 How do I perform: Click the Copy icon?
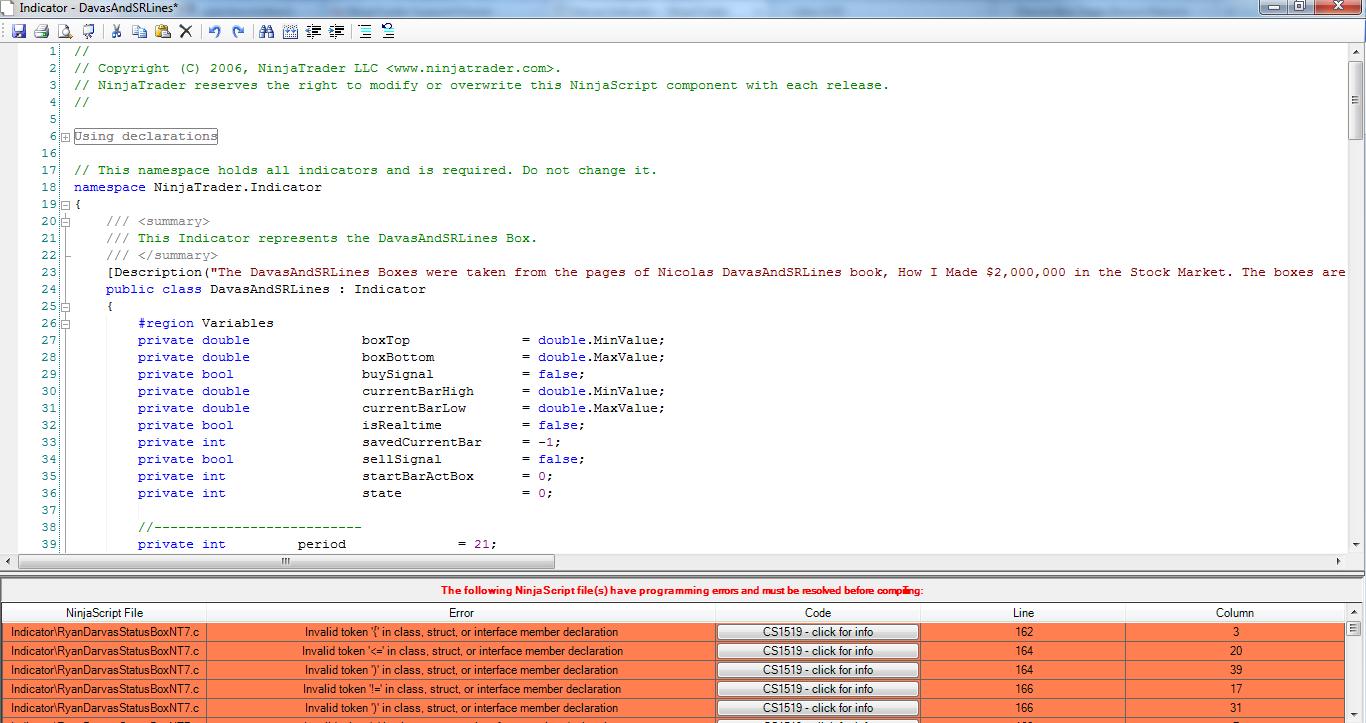point(139,31)
